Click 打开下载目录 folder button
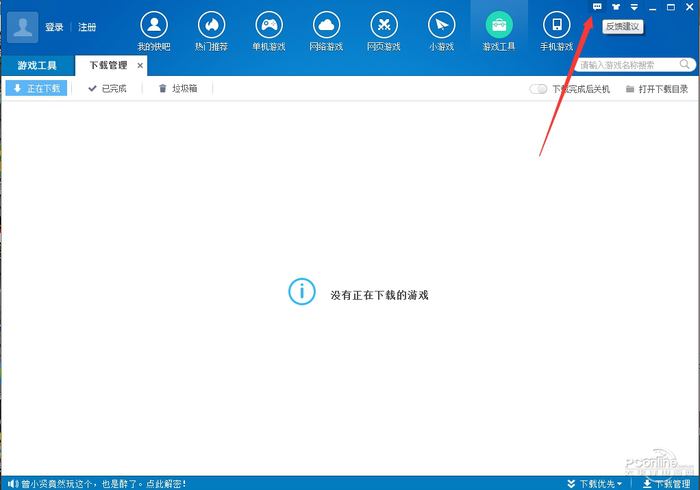Viewport: 700px width, 490px height. [657, 89]
